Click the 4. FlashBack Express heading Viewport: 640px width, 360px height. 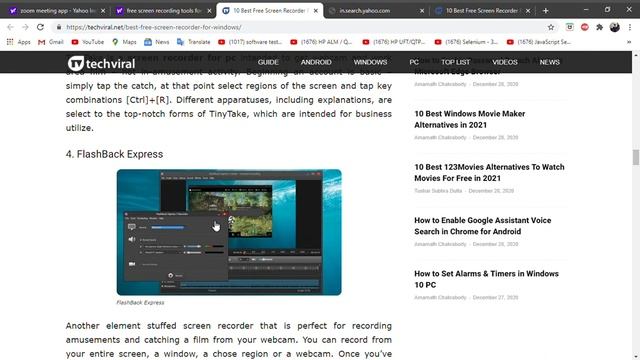114,154
